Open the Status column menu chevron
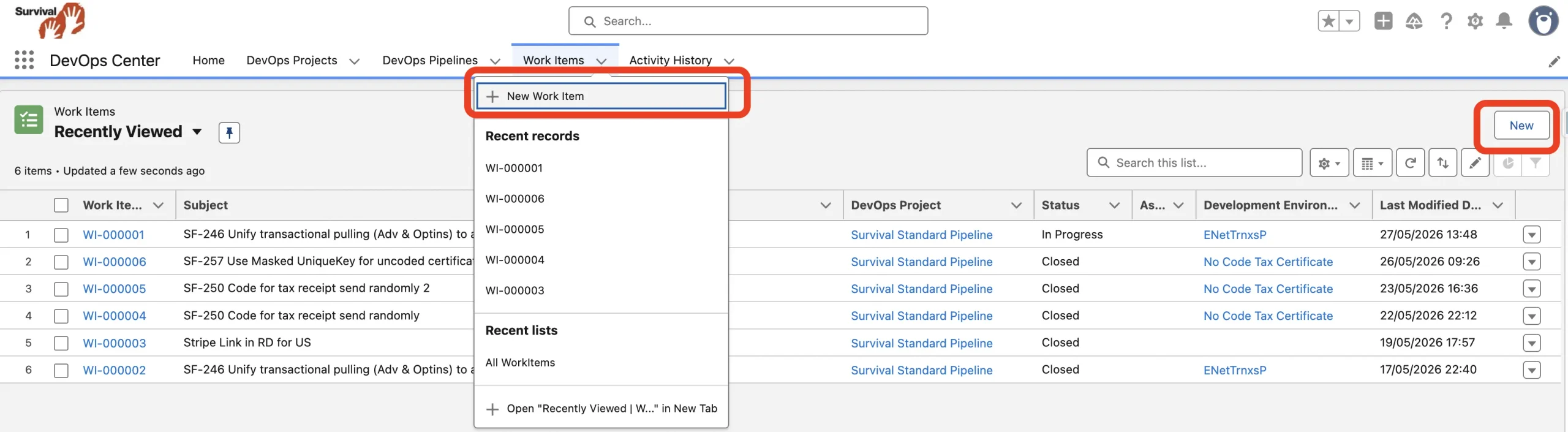The height and width of the screenshot is (432, 1568). click(1114, 205)
